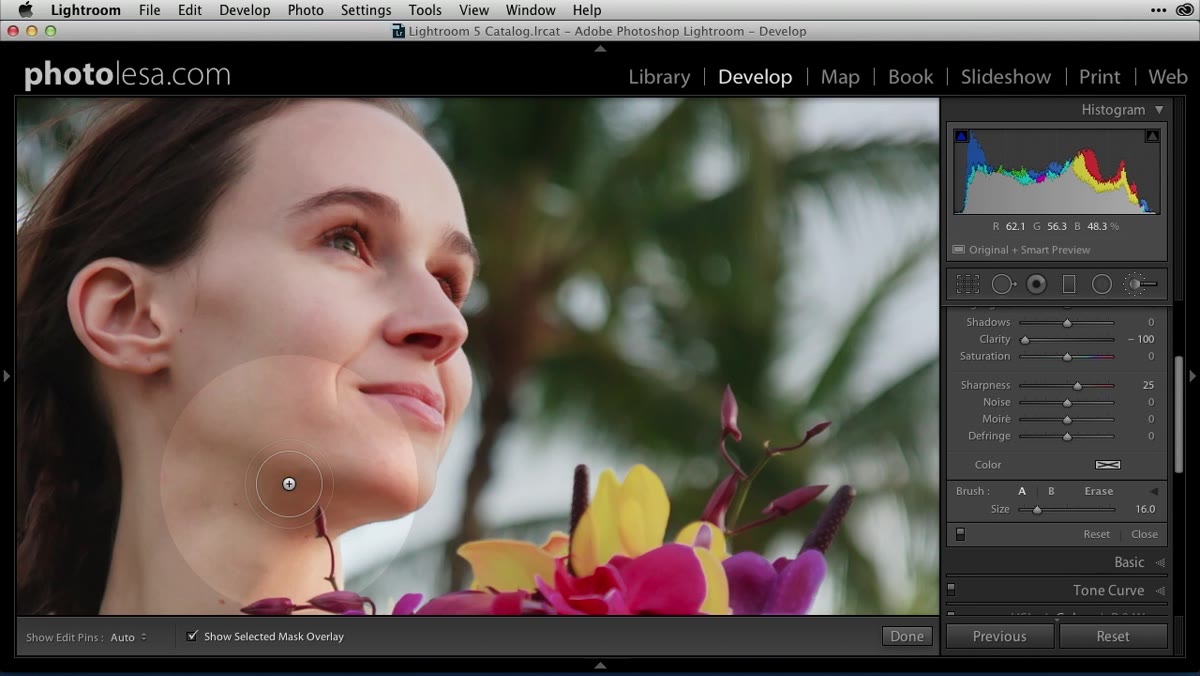Click the Shadows slider handle
The height and width of the screenshot is (676, 1200).
click(x=1067, y=323)
